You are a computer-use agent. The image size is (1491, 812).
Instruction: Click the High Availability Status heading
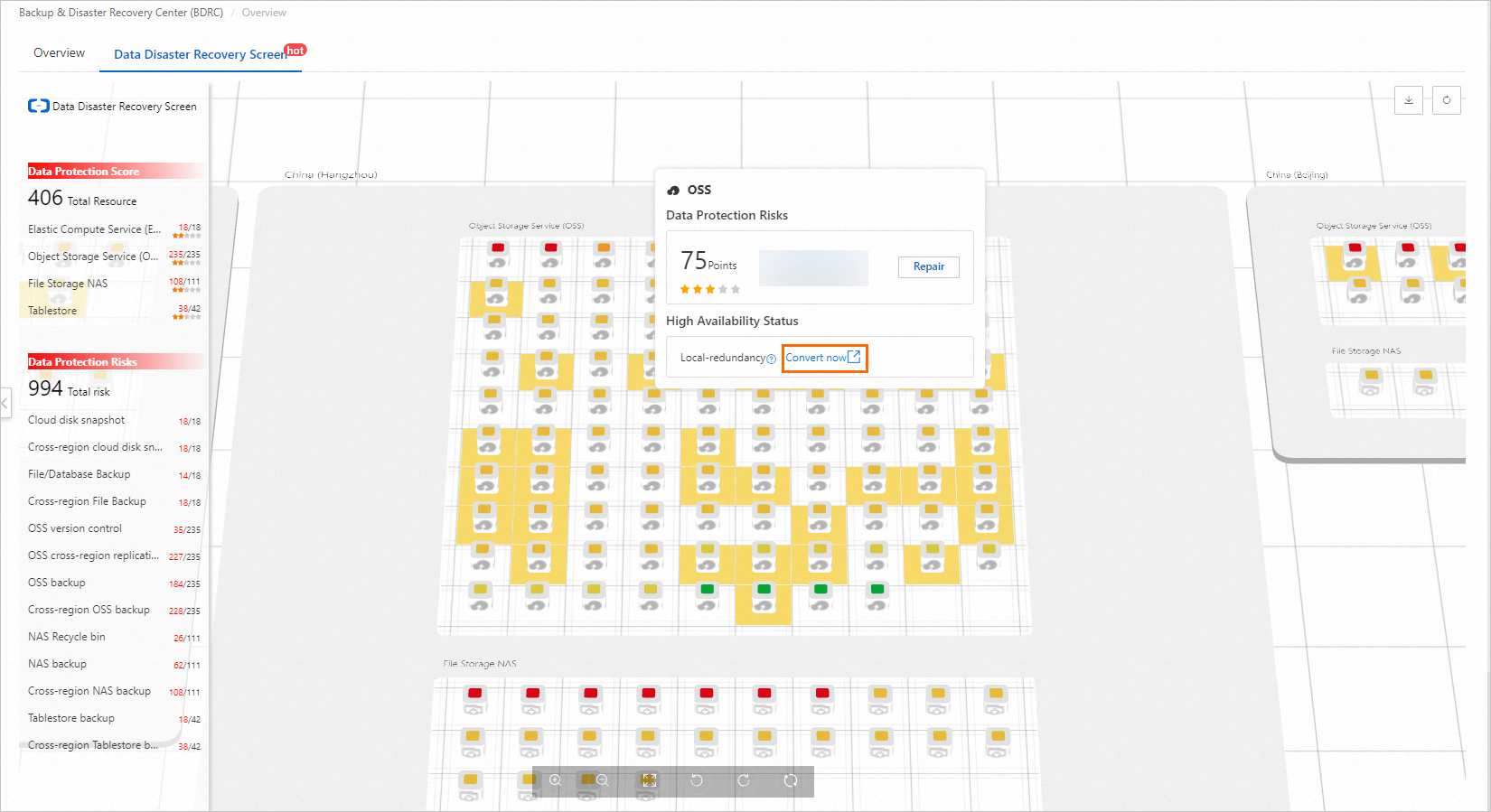[732, 321]
